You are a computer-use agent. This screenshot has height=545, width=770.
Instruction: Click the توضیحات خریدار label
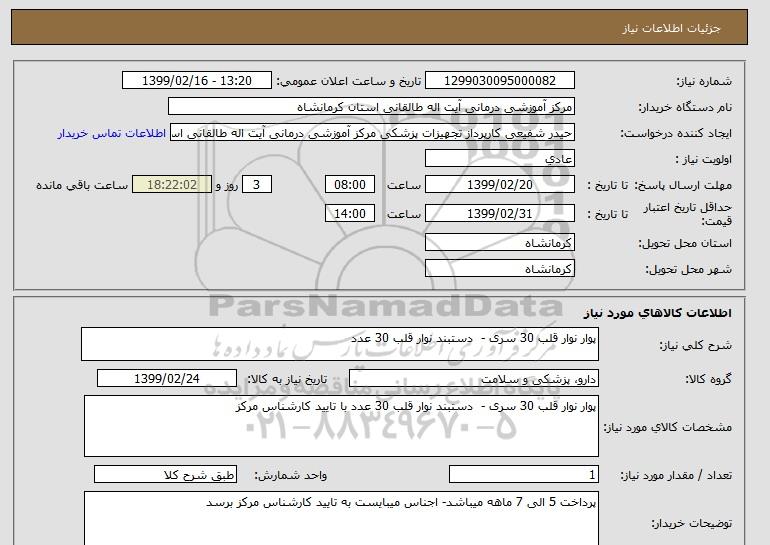(691, 523)
